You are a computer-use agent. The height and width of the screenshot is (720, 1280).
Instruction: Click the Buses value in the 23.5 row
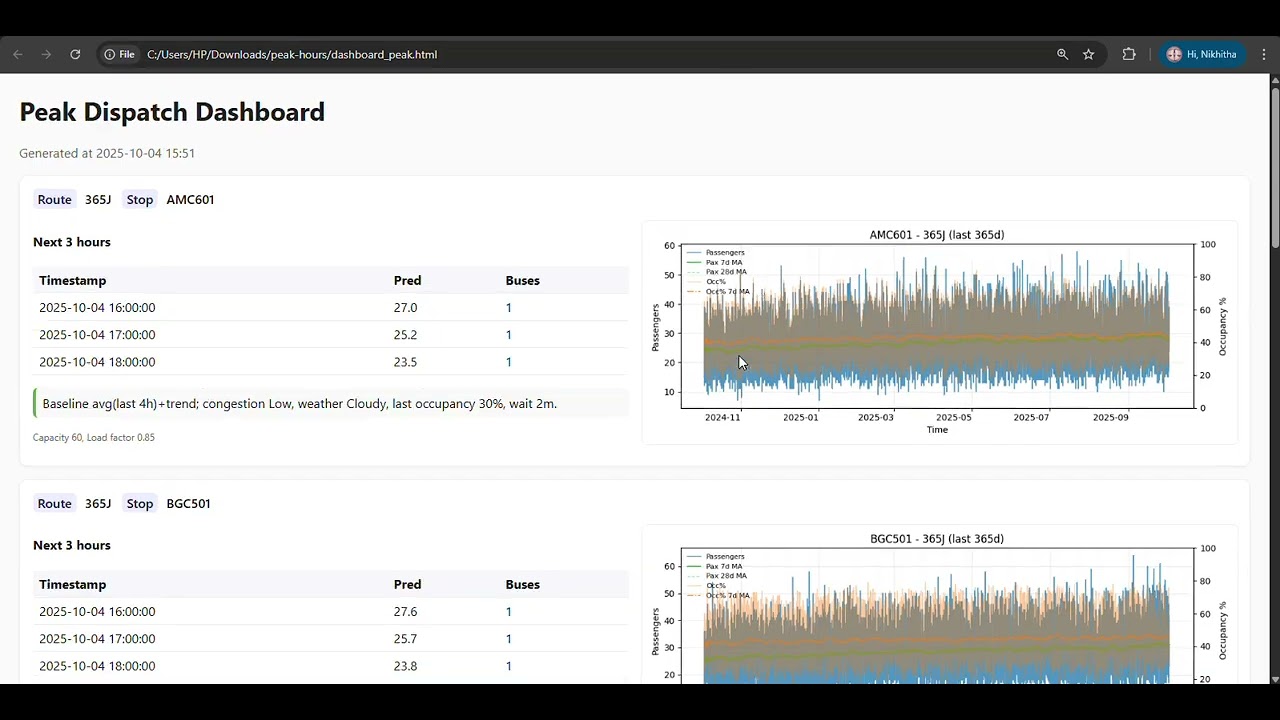[508, 361]
